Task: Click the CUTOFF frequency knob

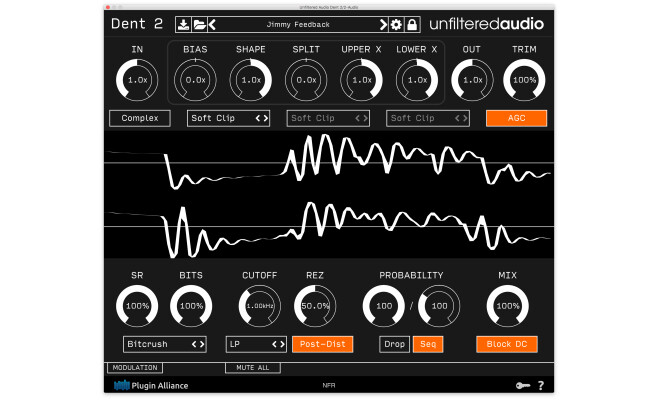Action: coord(259,306)
